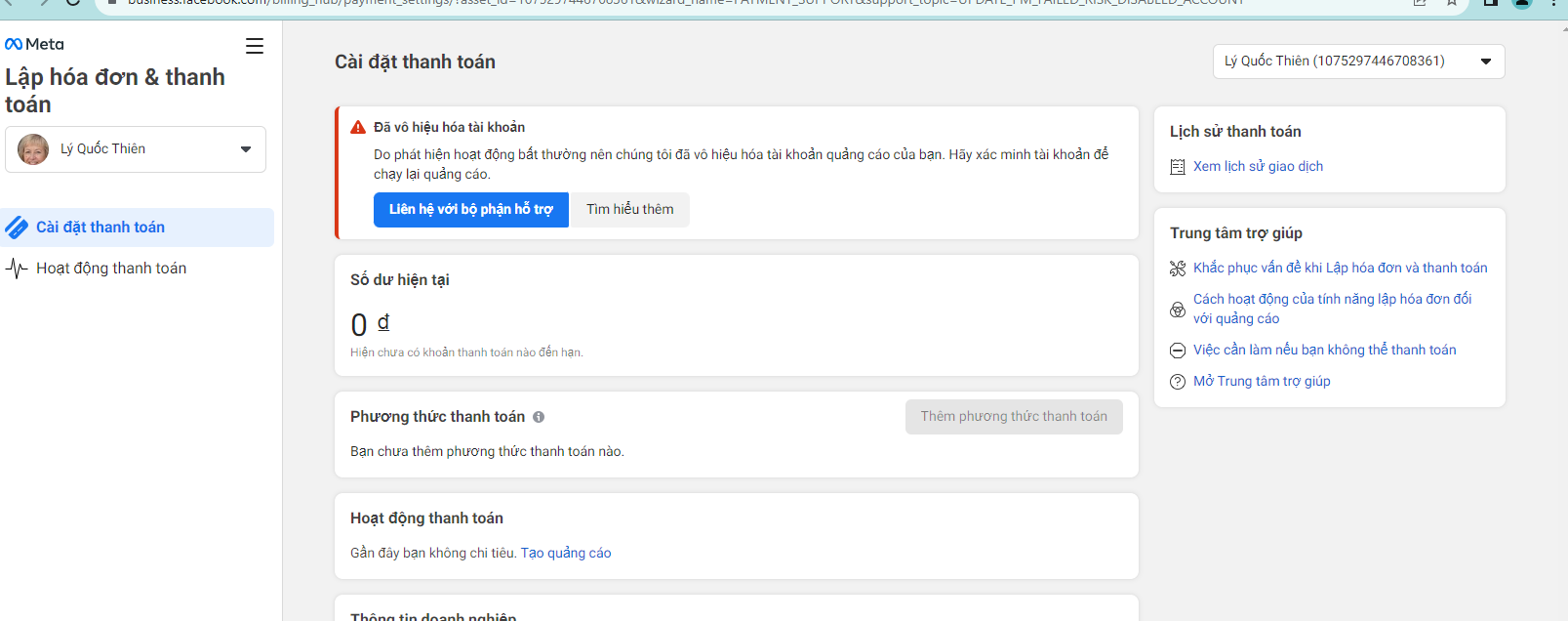Click the browser reload icon
The image size is (1568, 621).
click(x=73, y=3)
